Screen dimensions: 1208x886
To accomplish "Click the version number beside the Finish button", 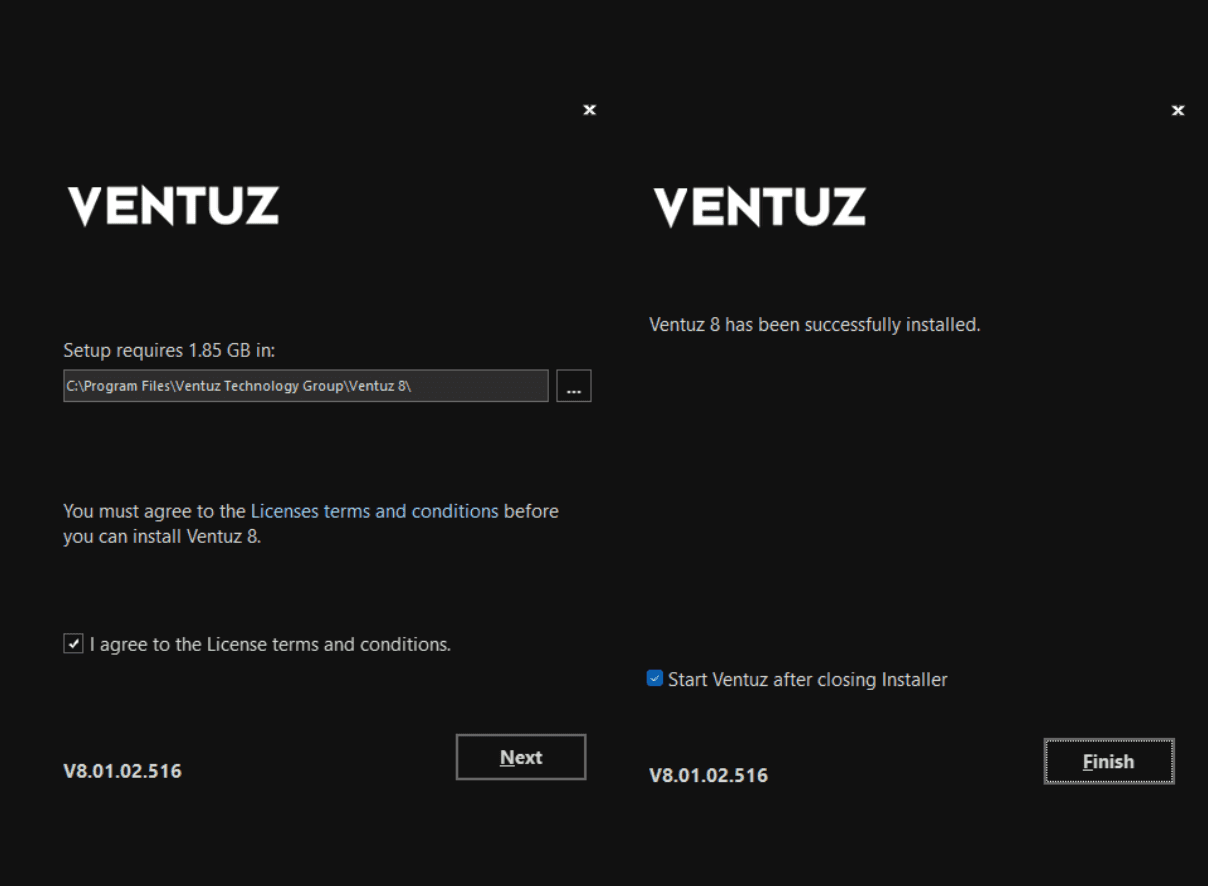I will coord(708,775).
